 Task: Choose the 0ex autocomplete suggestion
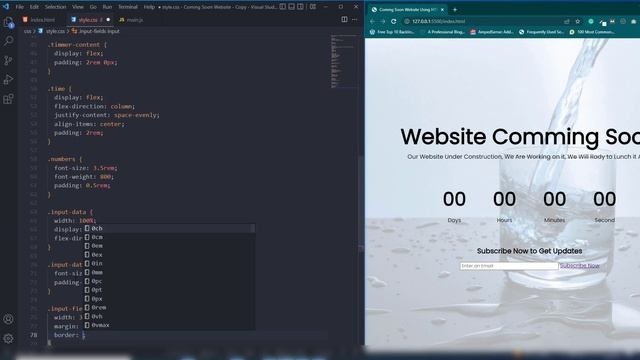pos(169,255)
